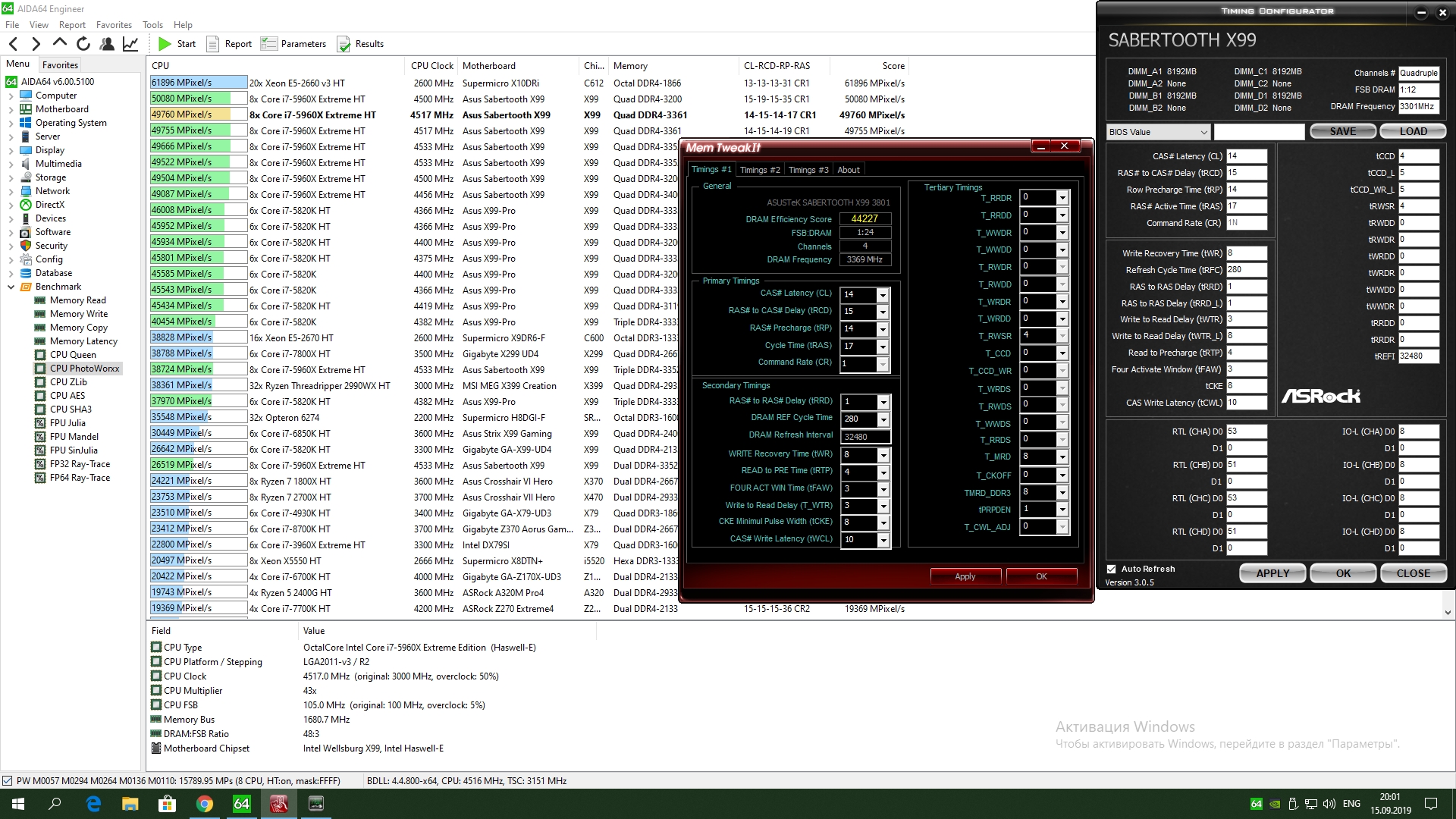Click the DRAM Refresh Interval field

pos(865,437)
